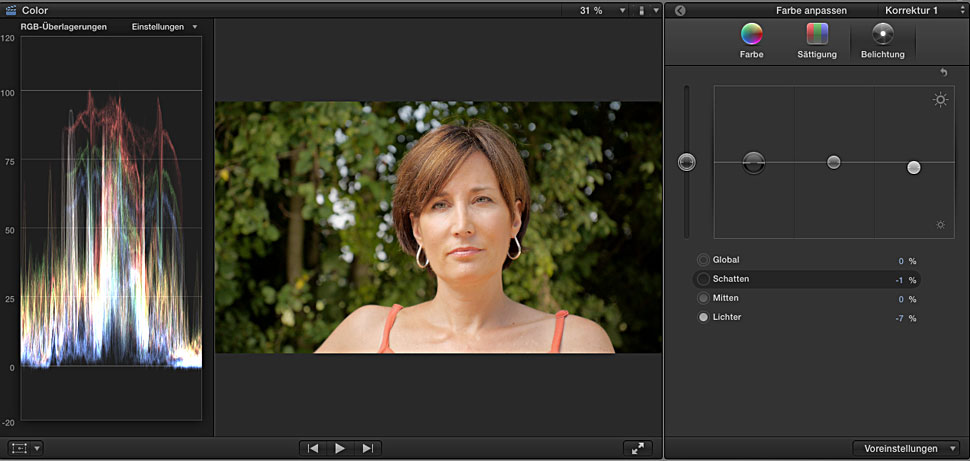Open the Voreinstellungen presets menu
The height and width of the screenshot is (461, 970).
pyautogui.click(x=906, y=448)
